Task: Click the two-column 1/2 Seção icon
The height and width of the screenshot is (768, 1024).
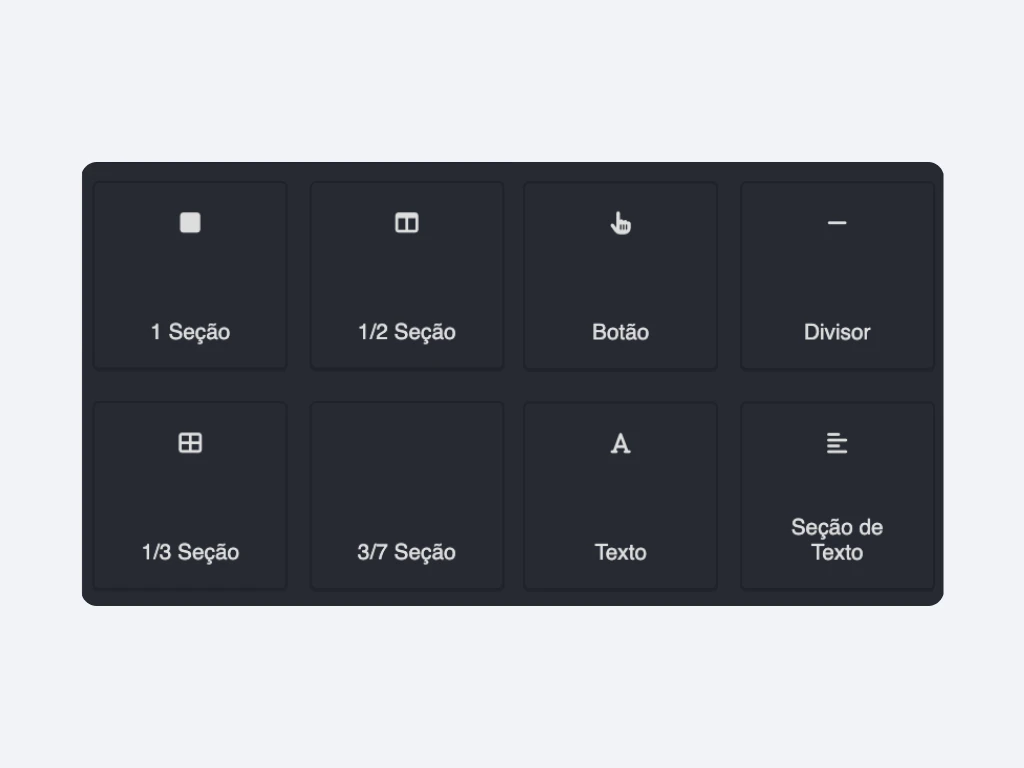Action: click(407, 223)
